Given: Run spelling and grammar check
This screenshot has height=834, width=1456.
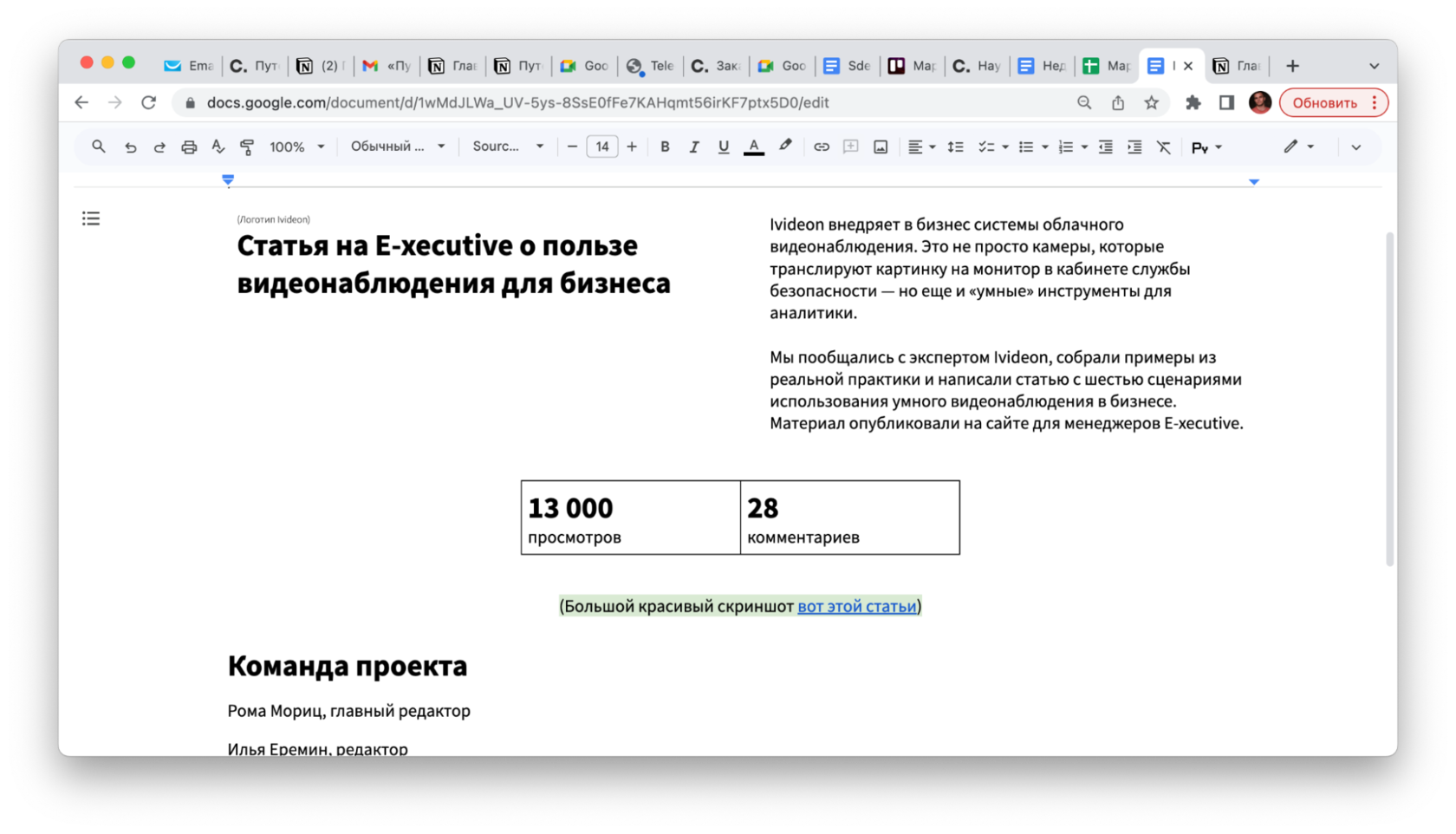Looking at the screenshot, I should pos(218,147).
